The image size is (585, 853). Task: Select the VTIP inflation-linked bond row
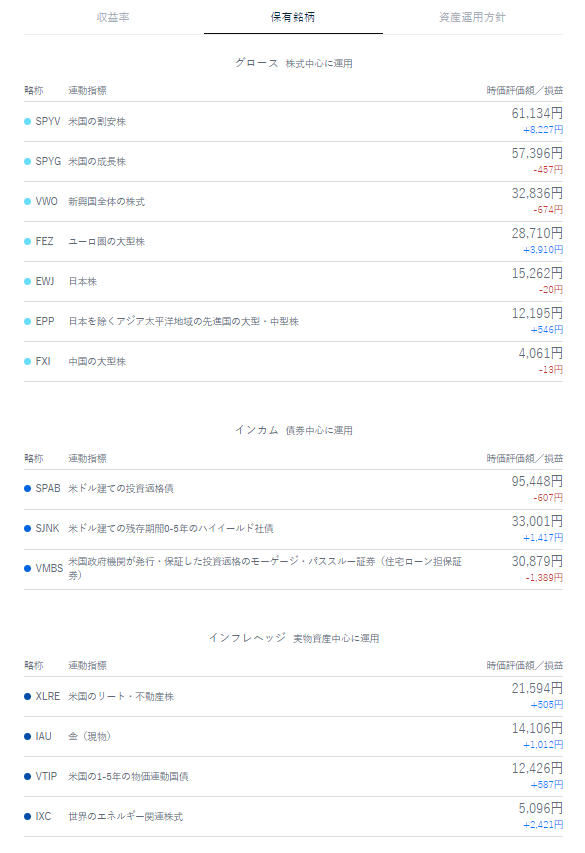click(293, 776)
